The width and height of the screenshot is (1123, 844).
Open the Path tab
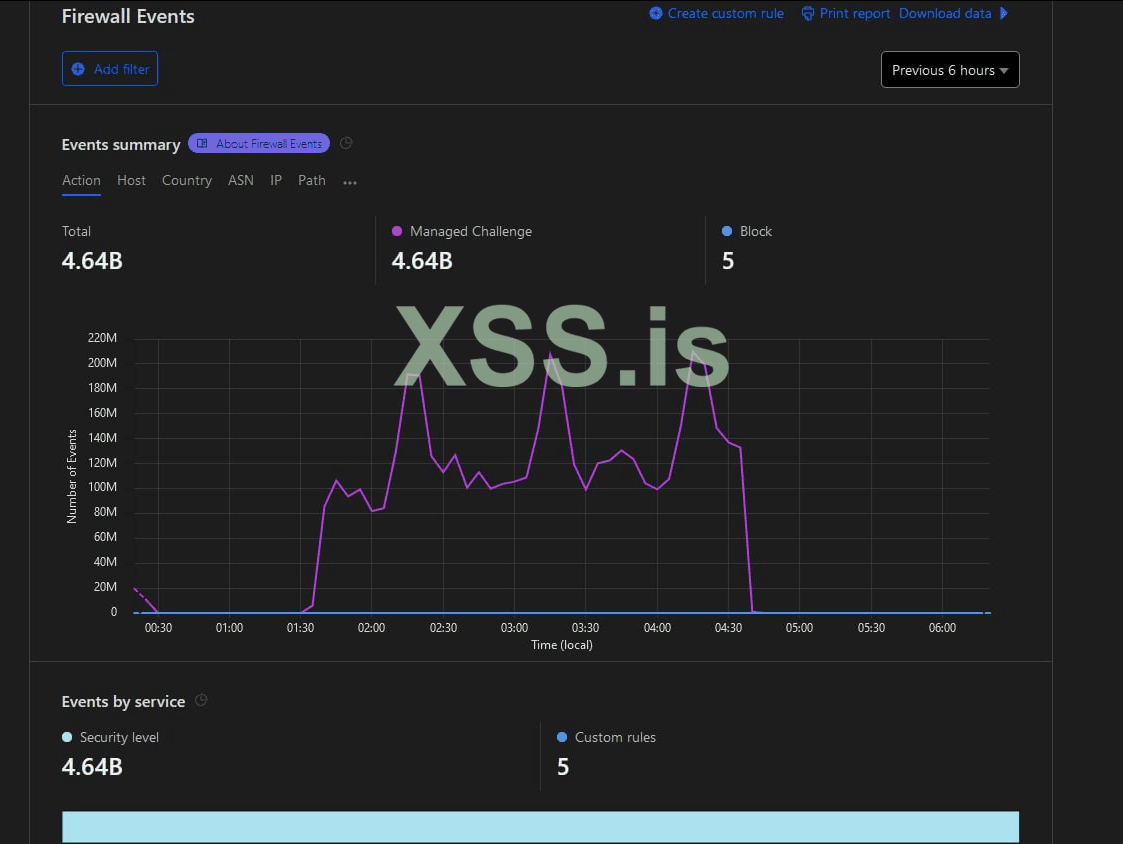312,181
